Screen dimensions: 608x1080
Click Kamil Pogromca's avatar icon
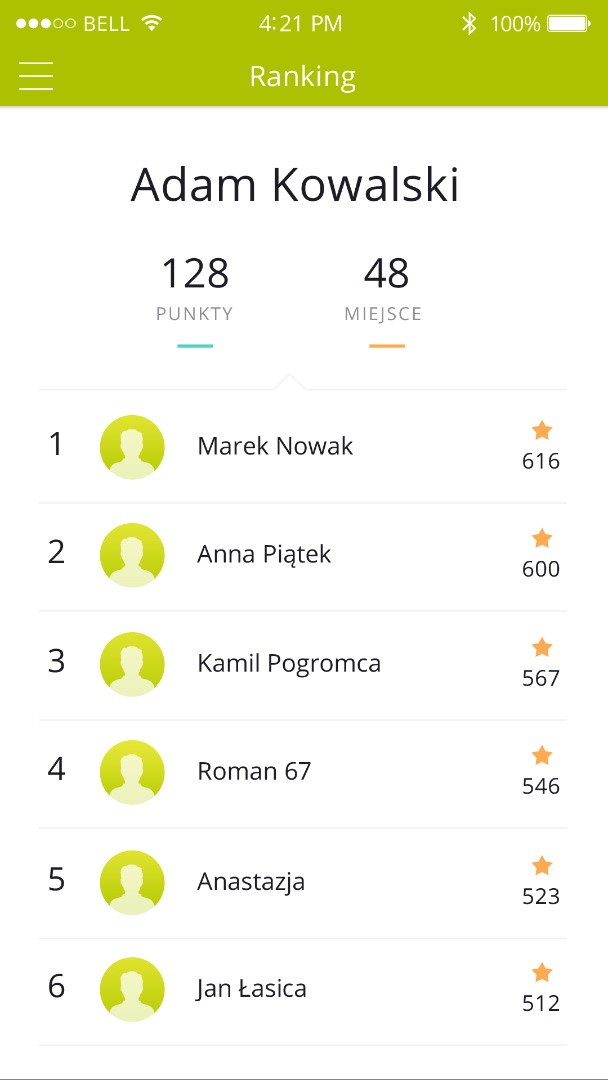click(x=132, y=664)
